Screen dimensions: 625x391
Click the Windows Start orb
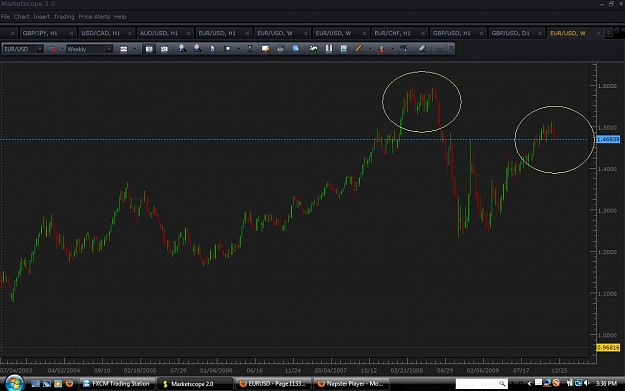pos(14,383)
